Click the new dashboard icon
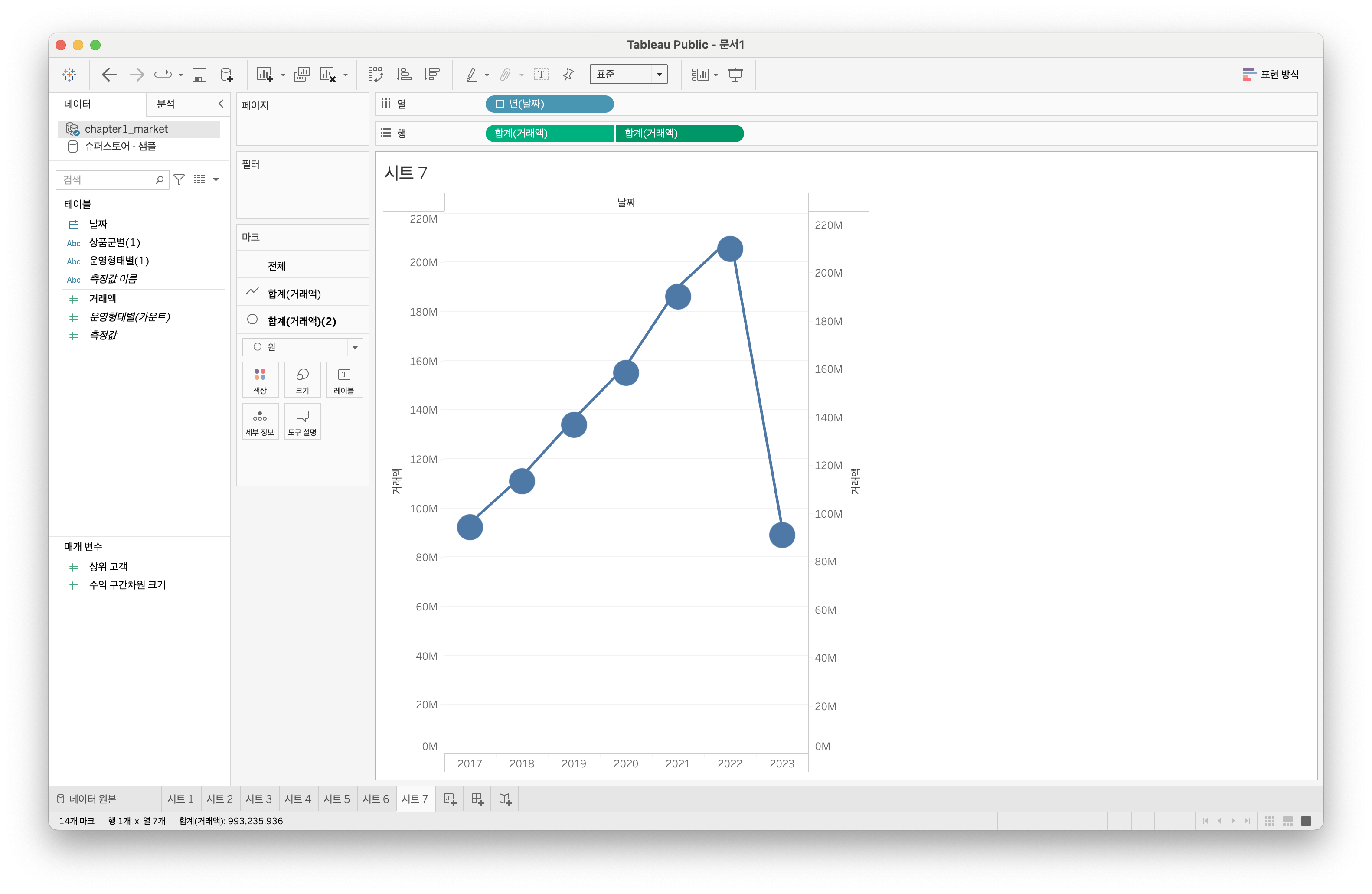 point(477,799)
